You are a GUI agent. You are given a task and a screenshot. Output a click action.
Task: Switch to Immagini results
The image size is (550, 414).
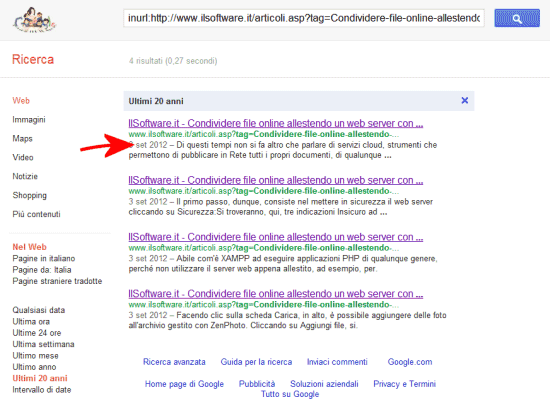pos(29,120)
